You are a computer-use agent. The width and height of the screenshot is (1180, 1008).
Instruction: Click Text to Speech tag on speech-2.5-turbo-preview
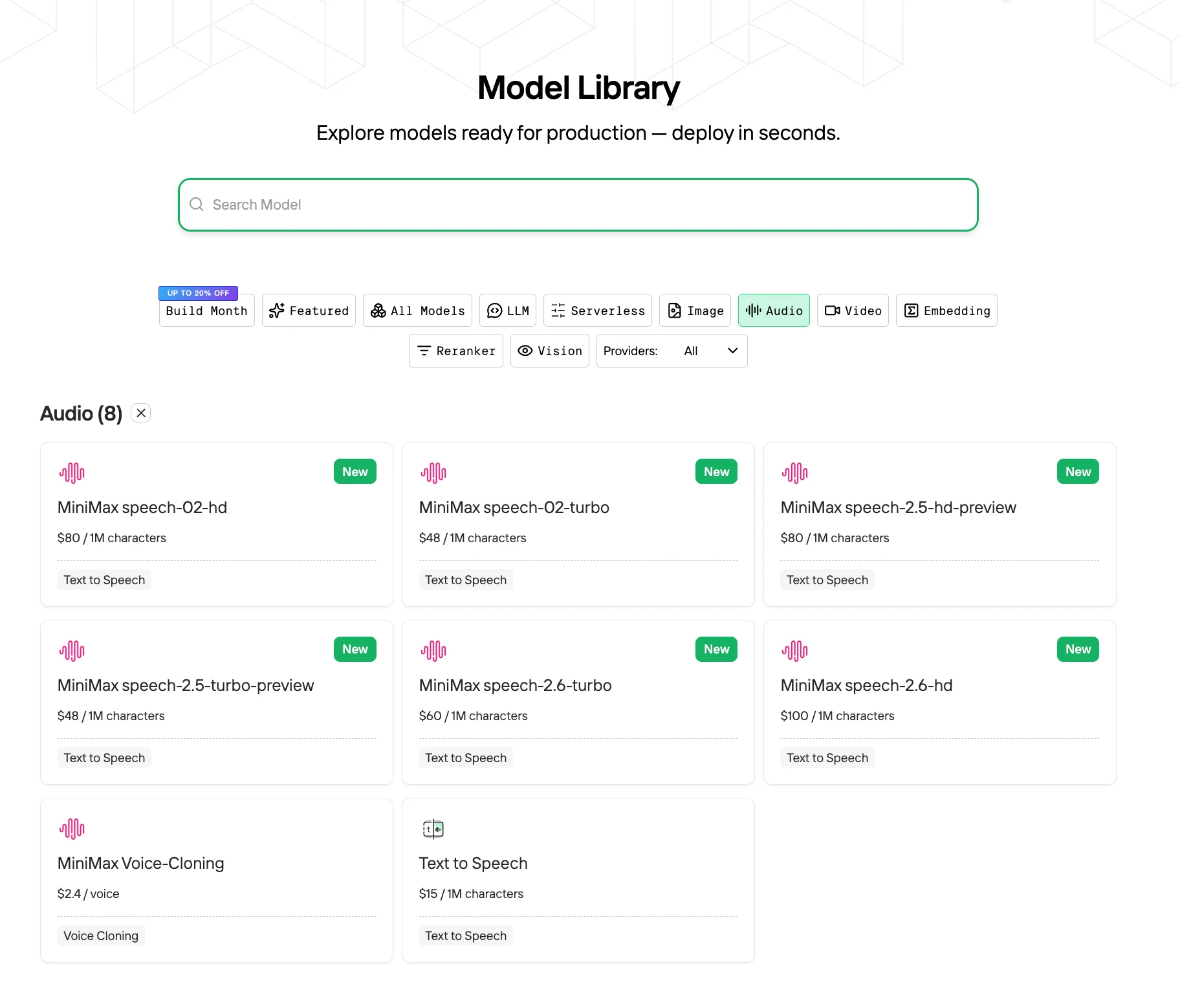(x=104, y=758)
